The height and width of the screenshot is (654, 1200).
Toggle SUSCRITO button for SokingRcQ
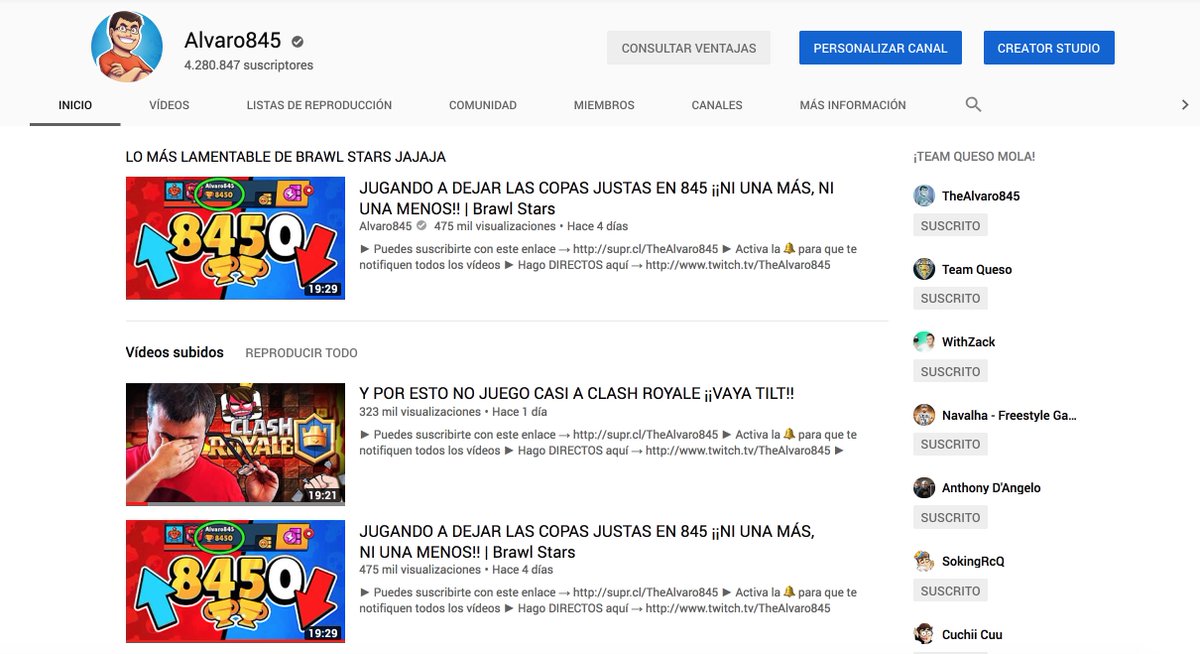[x=950, y=591]
